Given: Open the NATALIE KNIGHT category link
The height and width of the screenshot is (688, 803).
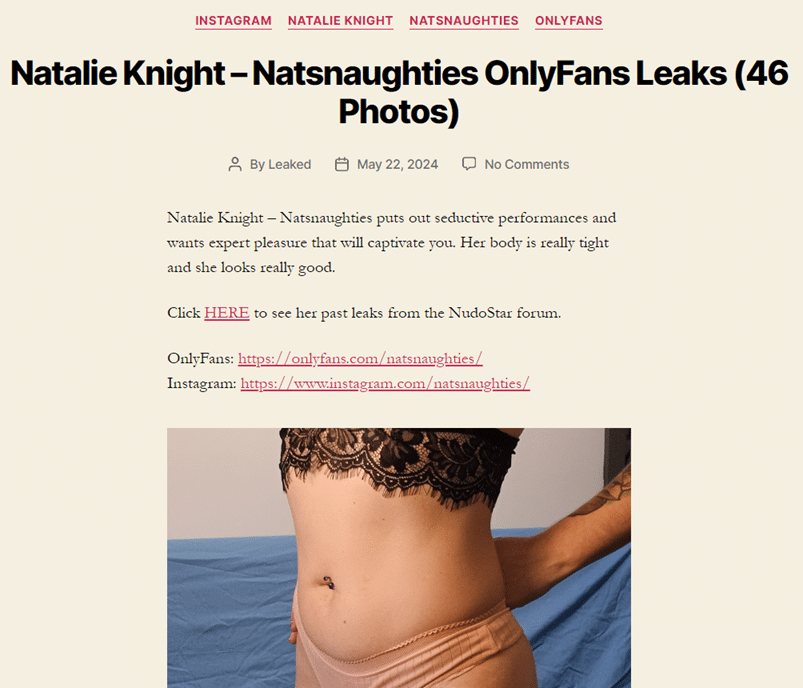Looking at the screenshot, I should pyautogui.click(x=341, y=21).
